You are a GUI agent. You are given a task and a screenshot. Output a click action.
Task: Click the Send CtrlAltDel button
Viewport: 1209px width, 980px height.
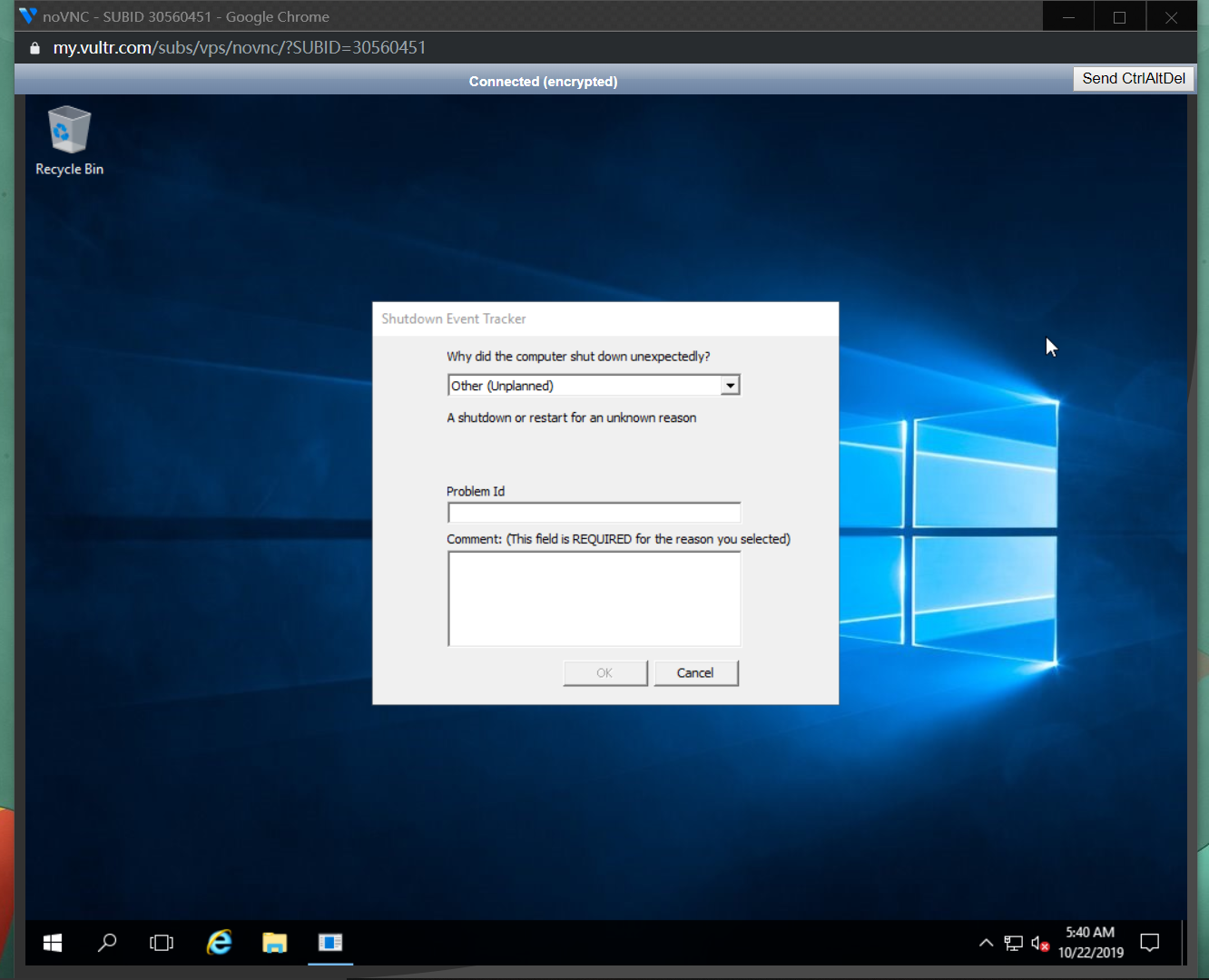pyautogui.click(x=1134, y=79)
